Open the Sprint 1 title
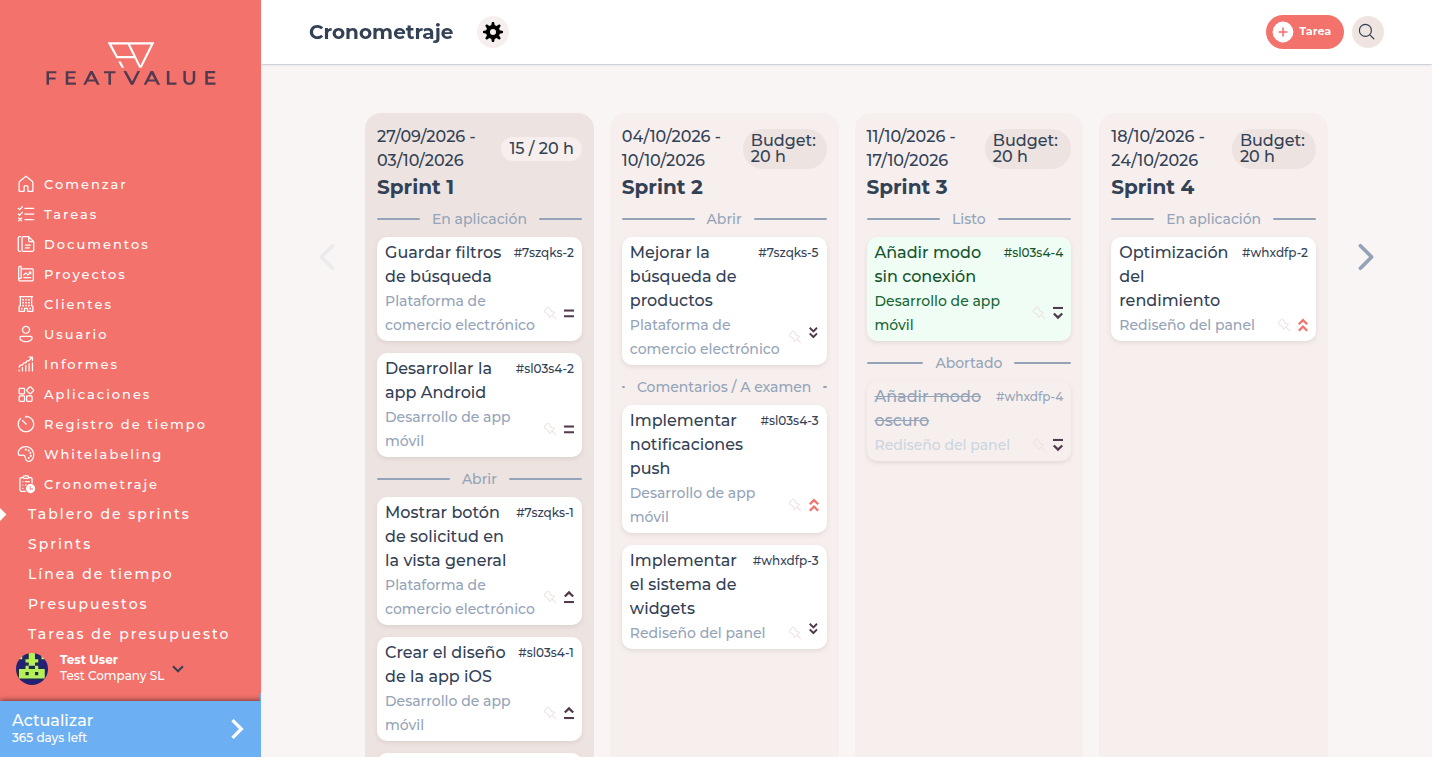Image resolution: width=1432 pixels, height=757 pixels. coord(416,187)
